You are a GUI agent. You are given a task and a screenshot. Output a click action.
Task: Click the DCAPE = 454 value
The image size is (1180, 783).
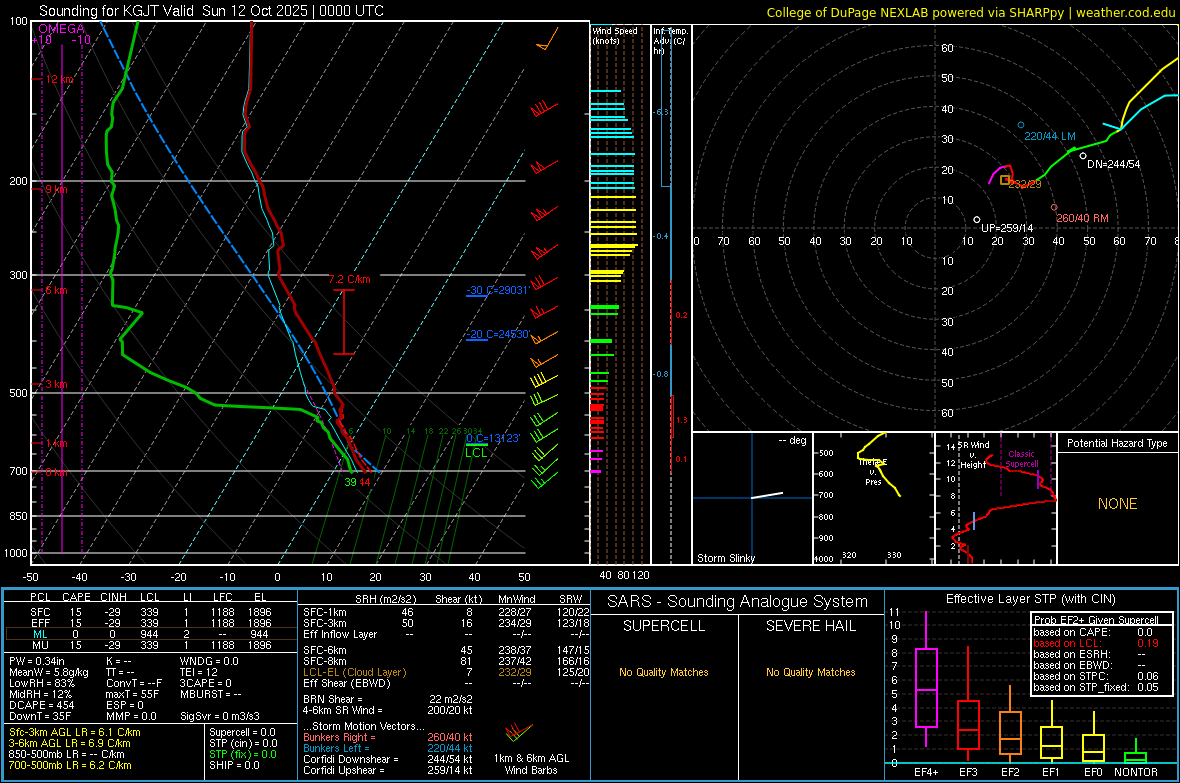click(41, 705)
